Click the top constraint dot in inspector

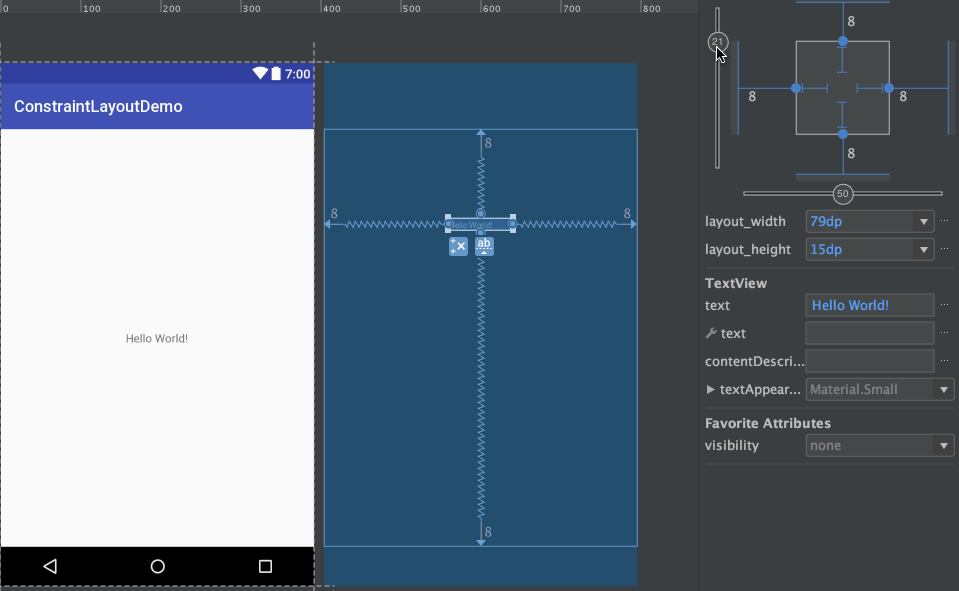pos(843,42)
